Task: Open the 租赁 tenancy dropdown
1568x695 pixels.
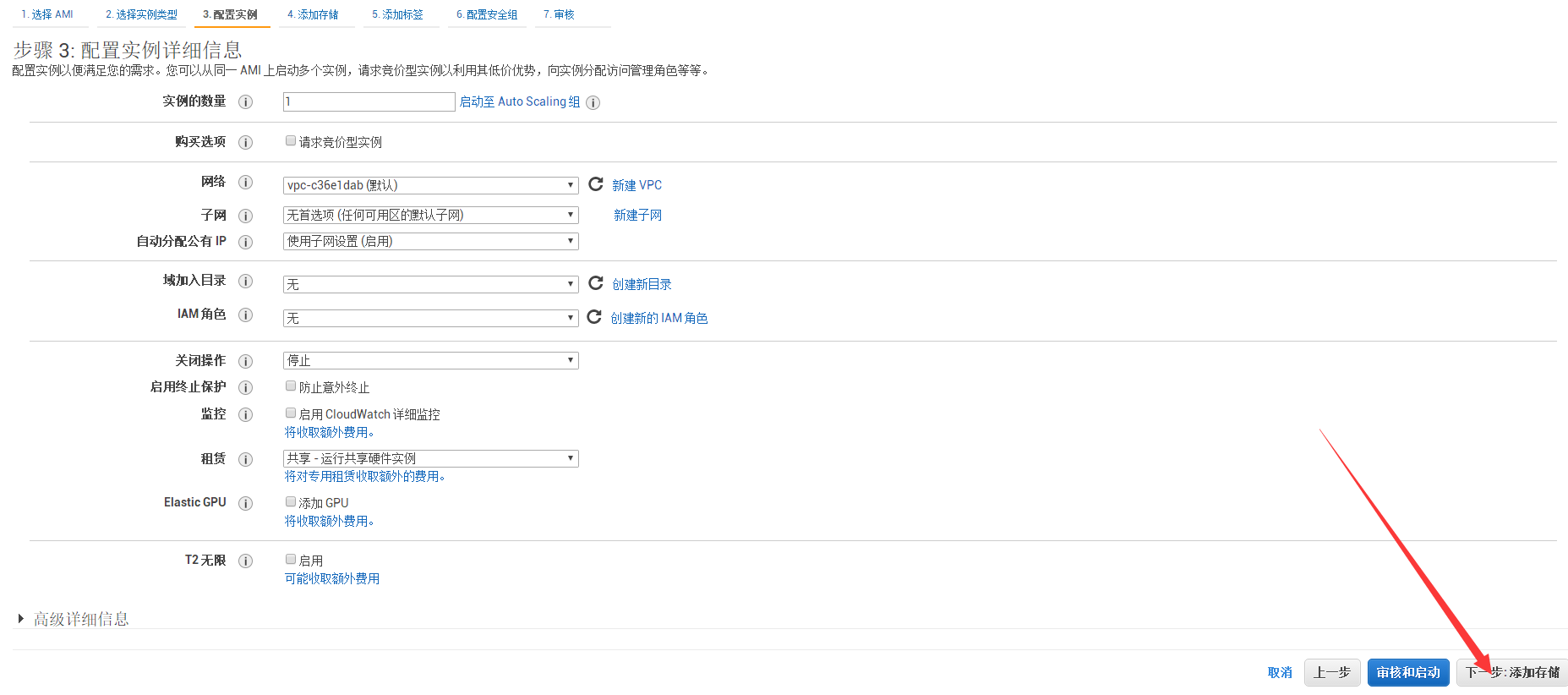Action: tap(430, 458)
